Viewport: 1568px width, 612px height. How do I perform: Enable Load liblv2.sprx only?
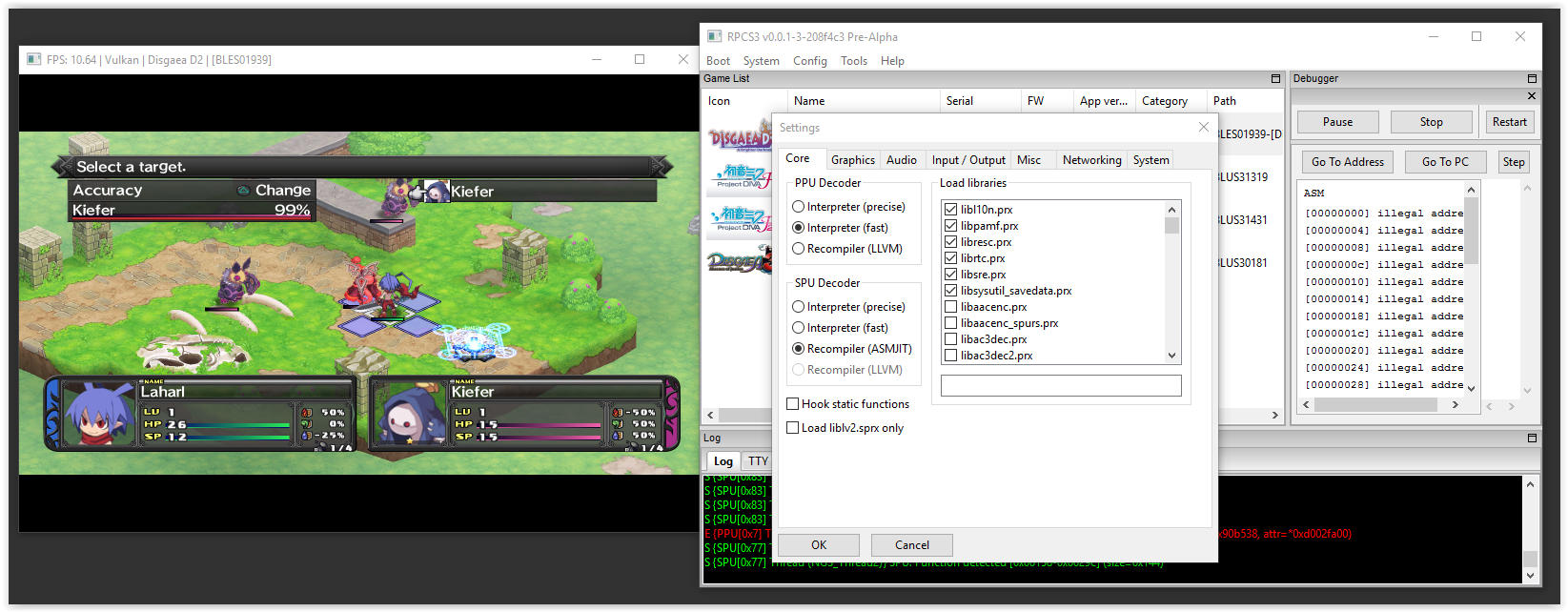coord(845,428)
